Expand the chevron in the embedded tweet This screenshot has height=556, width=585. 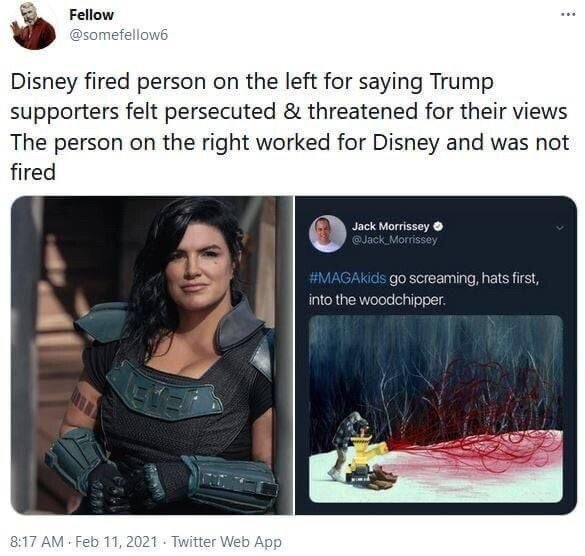pos(558,228)
